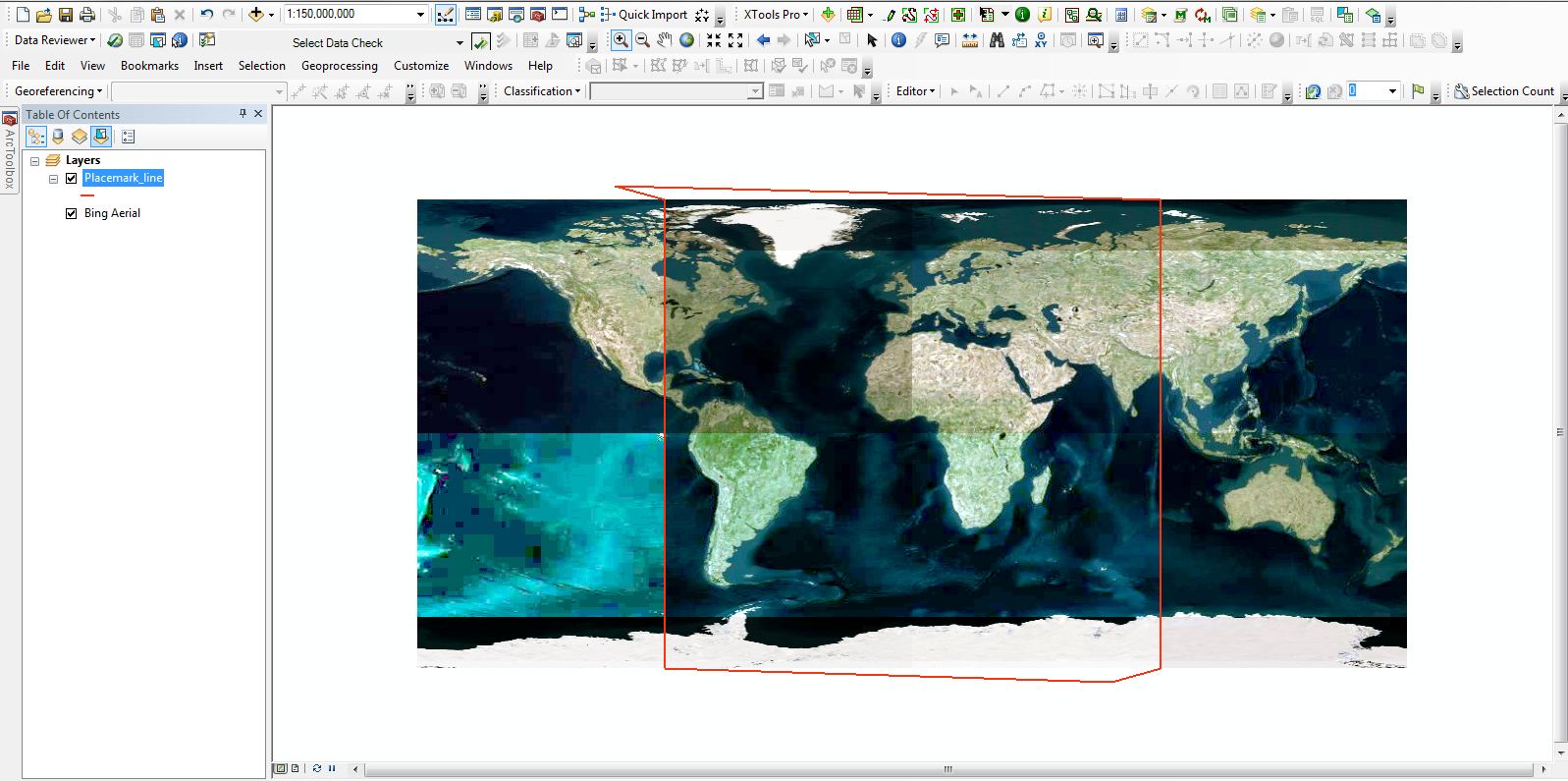Viewport: 1568px width, 781px height.
Task: Click the Add Data button icon
Action: point(256,15)
